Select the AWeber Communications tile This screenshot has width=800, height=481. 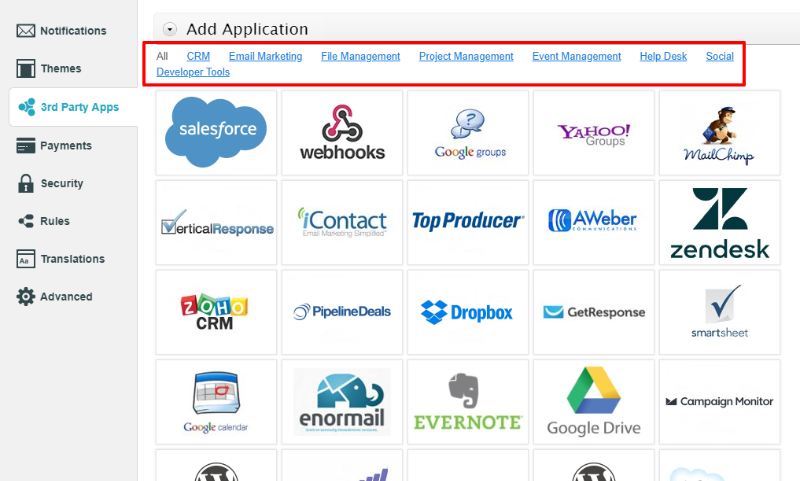[x=594, y=222]
